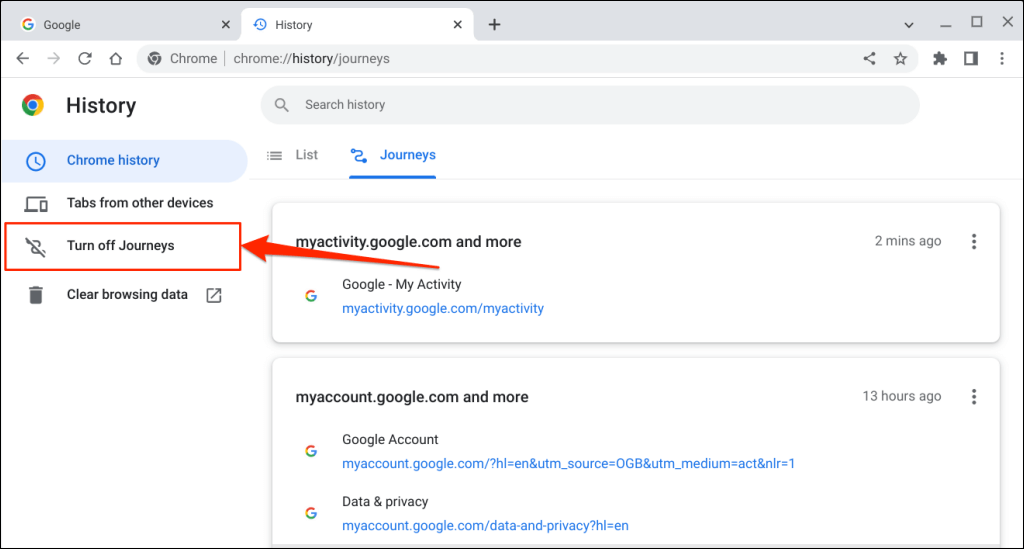
Task: Click the devices icon in sidebar
Action: pyautogui.click(x=36, y=204)
